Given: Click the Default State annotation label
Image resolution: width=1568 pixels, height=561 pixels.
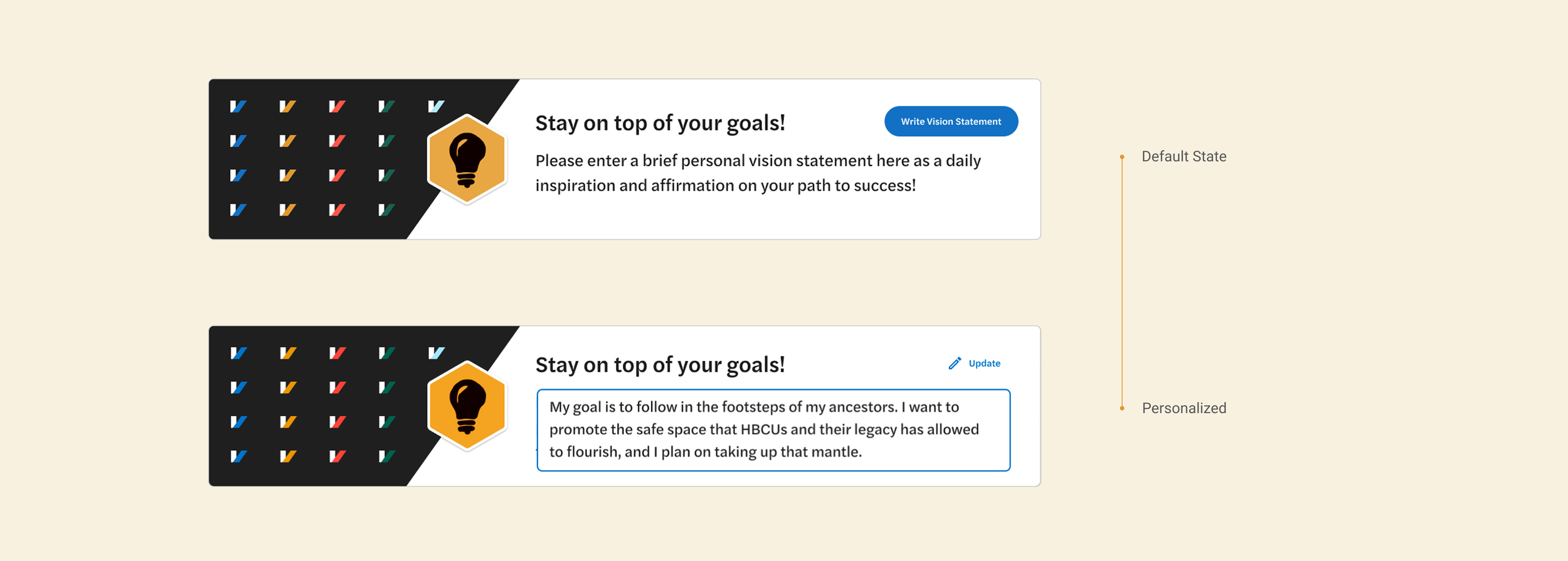Looking at the screenshot, I should [1184, 157].
